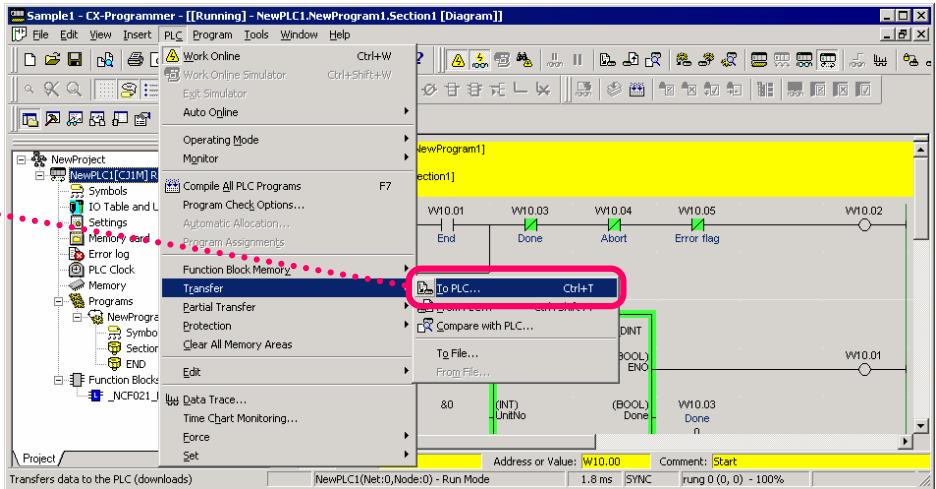The width and height of the screenshot is (936, 489).
Task: Click the Transfer from PLC toolbar icon
Action: click(630, 60)
